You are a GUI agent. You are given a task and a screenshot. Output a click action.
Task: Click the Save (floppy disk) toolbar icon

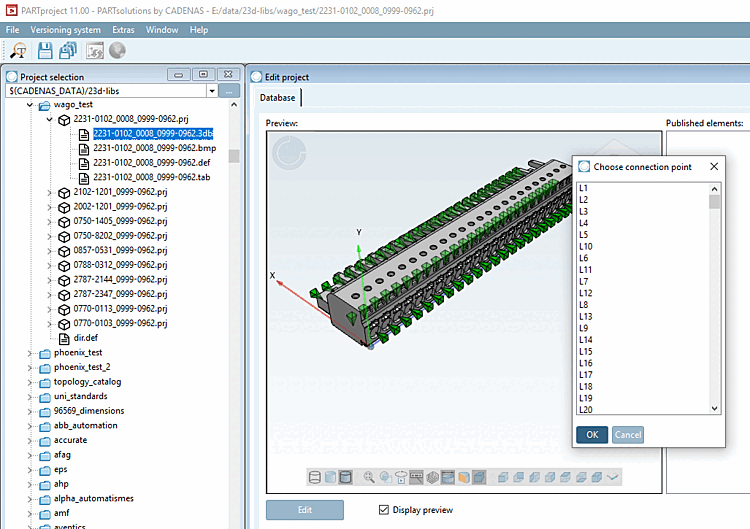(x=45, y=51)
